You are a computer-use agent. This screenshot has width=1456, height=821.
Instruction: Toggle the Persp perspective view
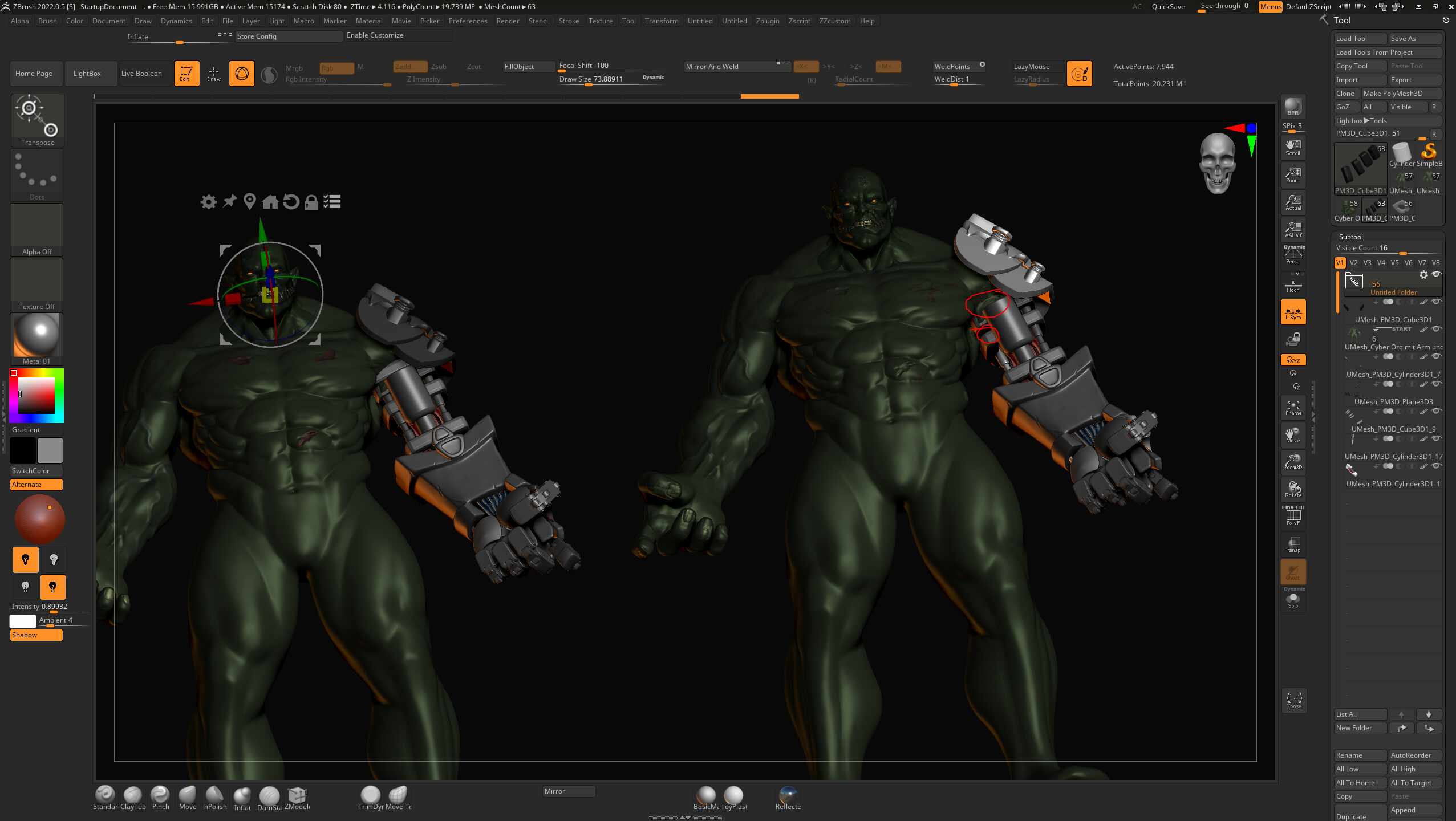coord(1293,255)
